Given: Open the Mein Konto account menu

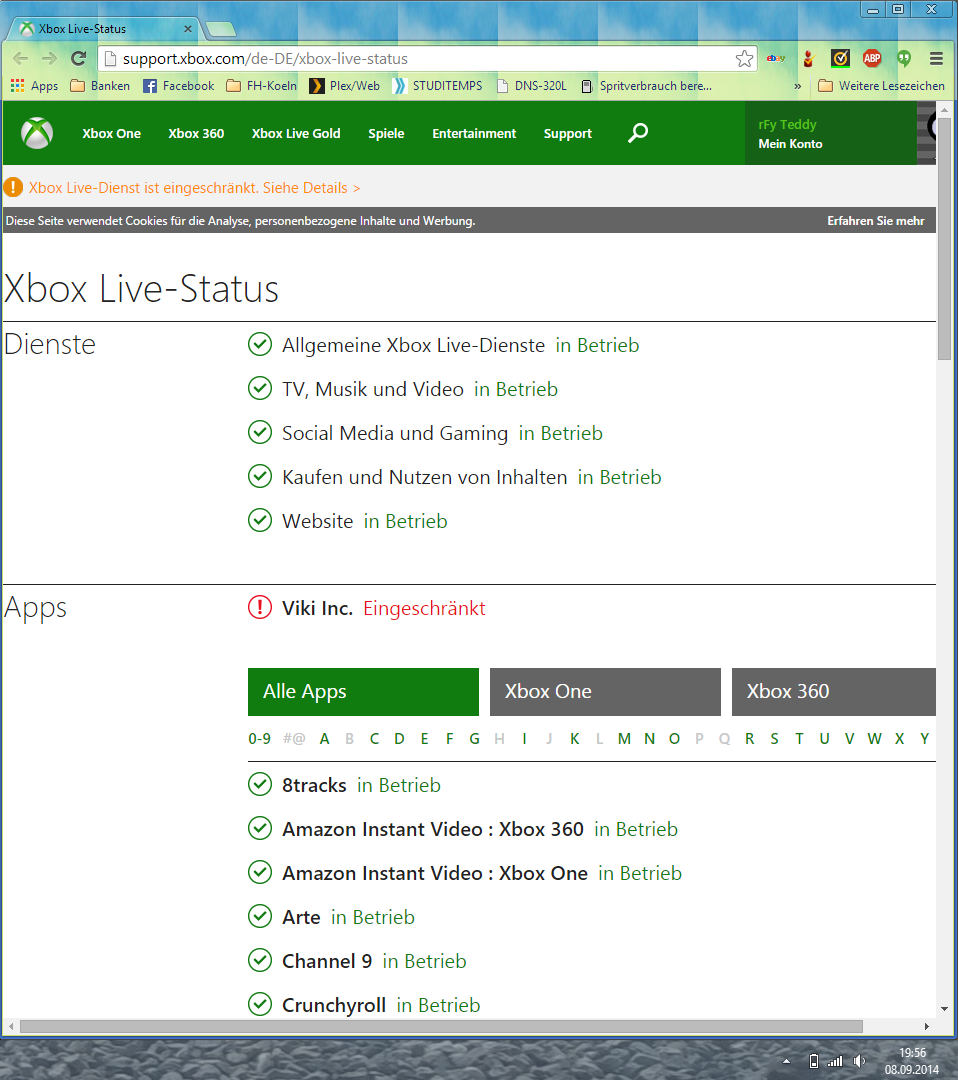Looking at the screenshot, I should (790, 144).
